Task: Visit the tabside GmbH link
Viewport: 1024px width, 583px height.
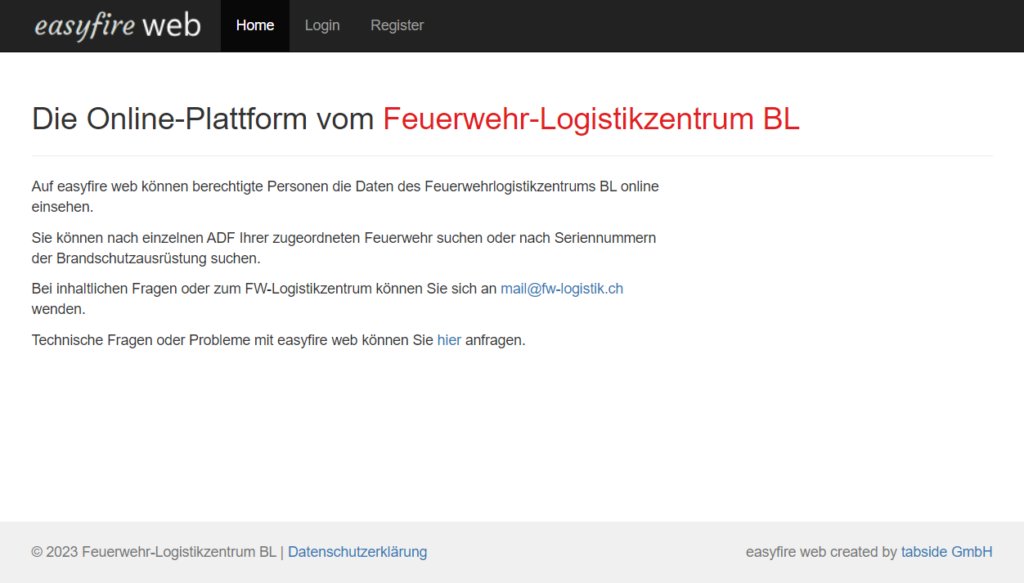Action: tap(946, 552)
